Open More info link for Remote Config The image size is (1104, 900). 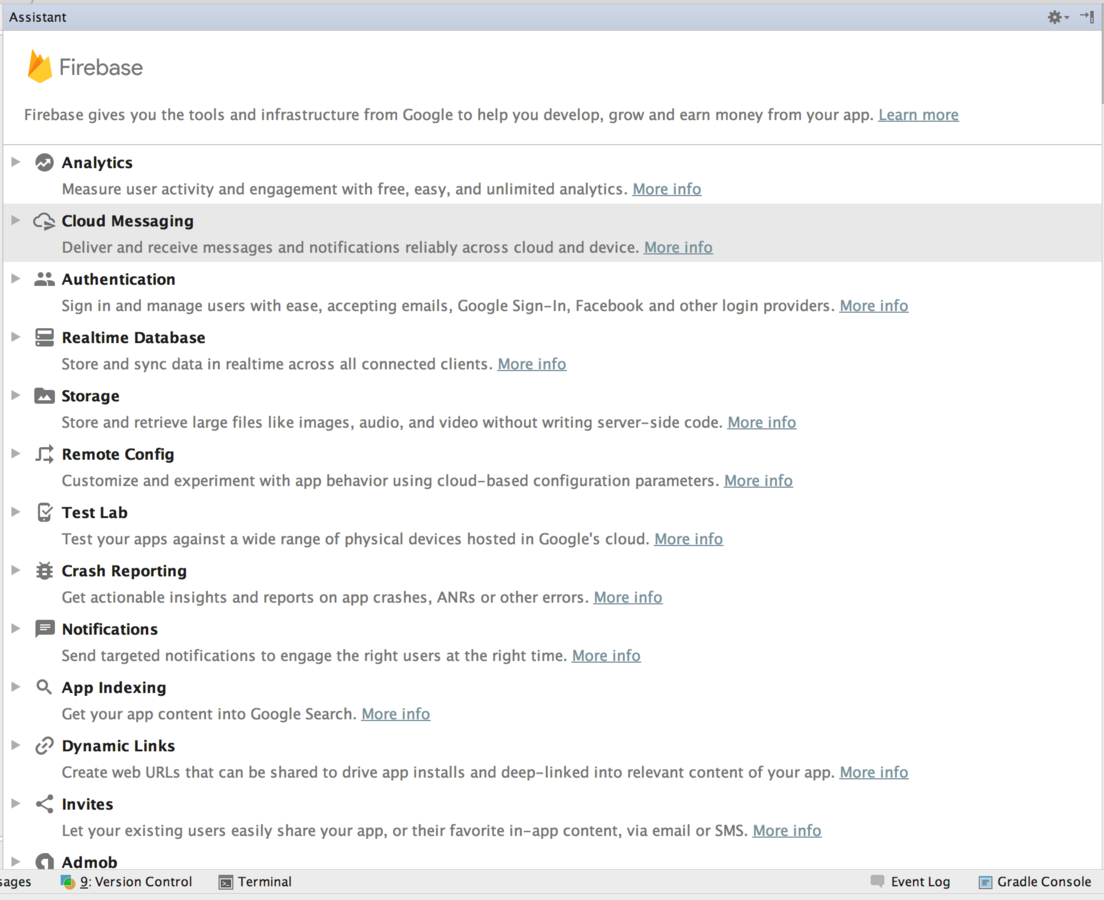pos(758,481)
